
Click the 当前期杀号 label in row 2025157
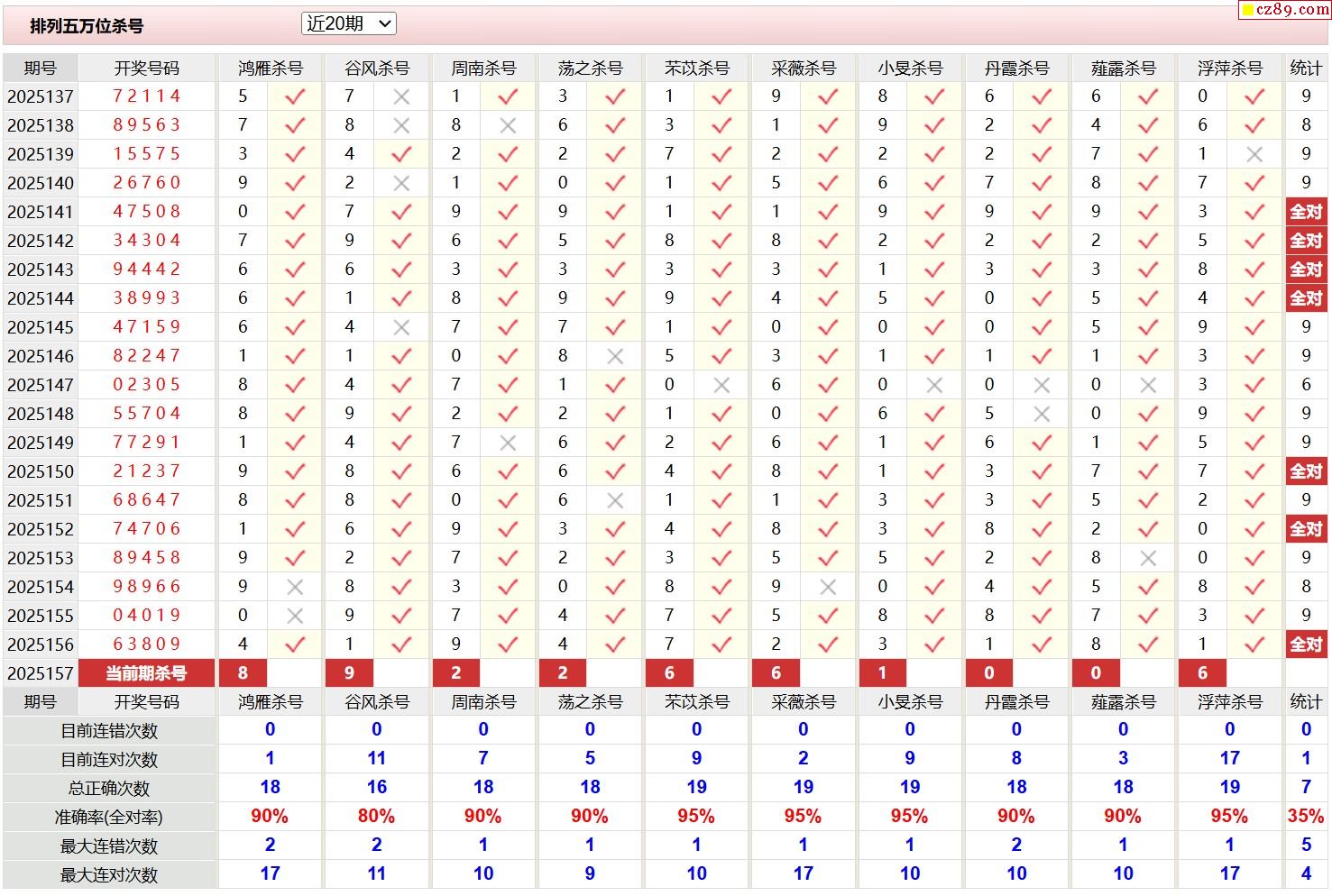click(147, 673)
